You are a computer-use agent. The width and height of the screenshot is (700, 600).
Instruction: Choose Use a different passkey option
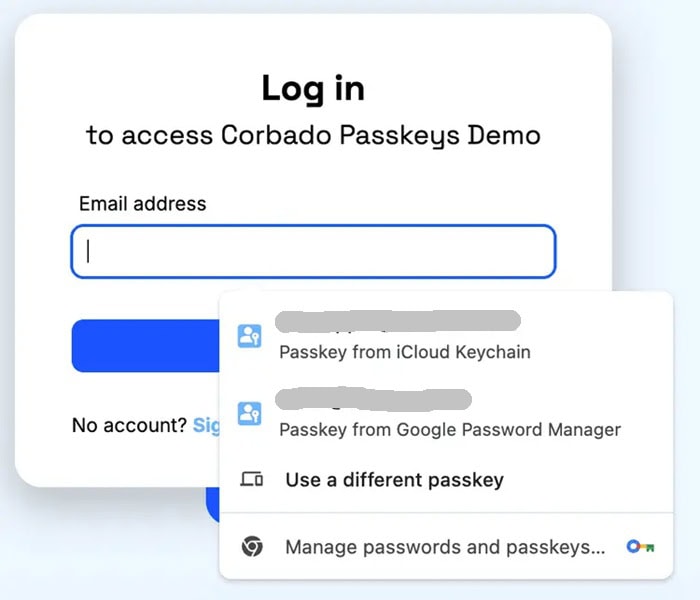click(446, 480)
